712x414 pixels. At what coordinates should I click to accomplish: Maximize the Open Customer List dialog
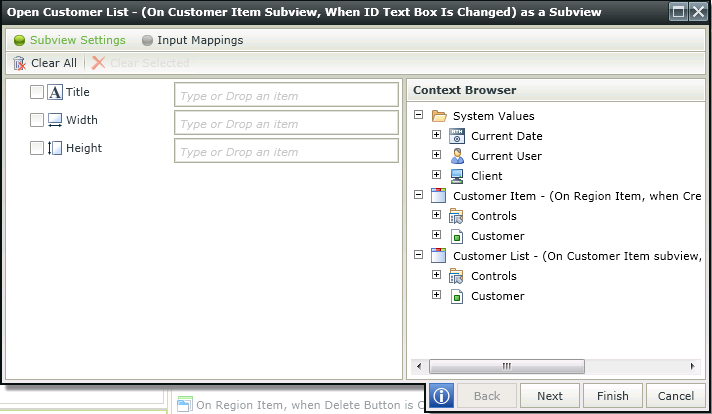click(678, 11)
